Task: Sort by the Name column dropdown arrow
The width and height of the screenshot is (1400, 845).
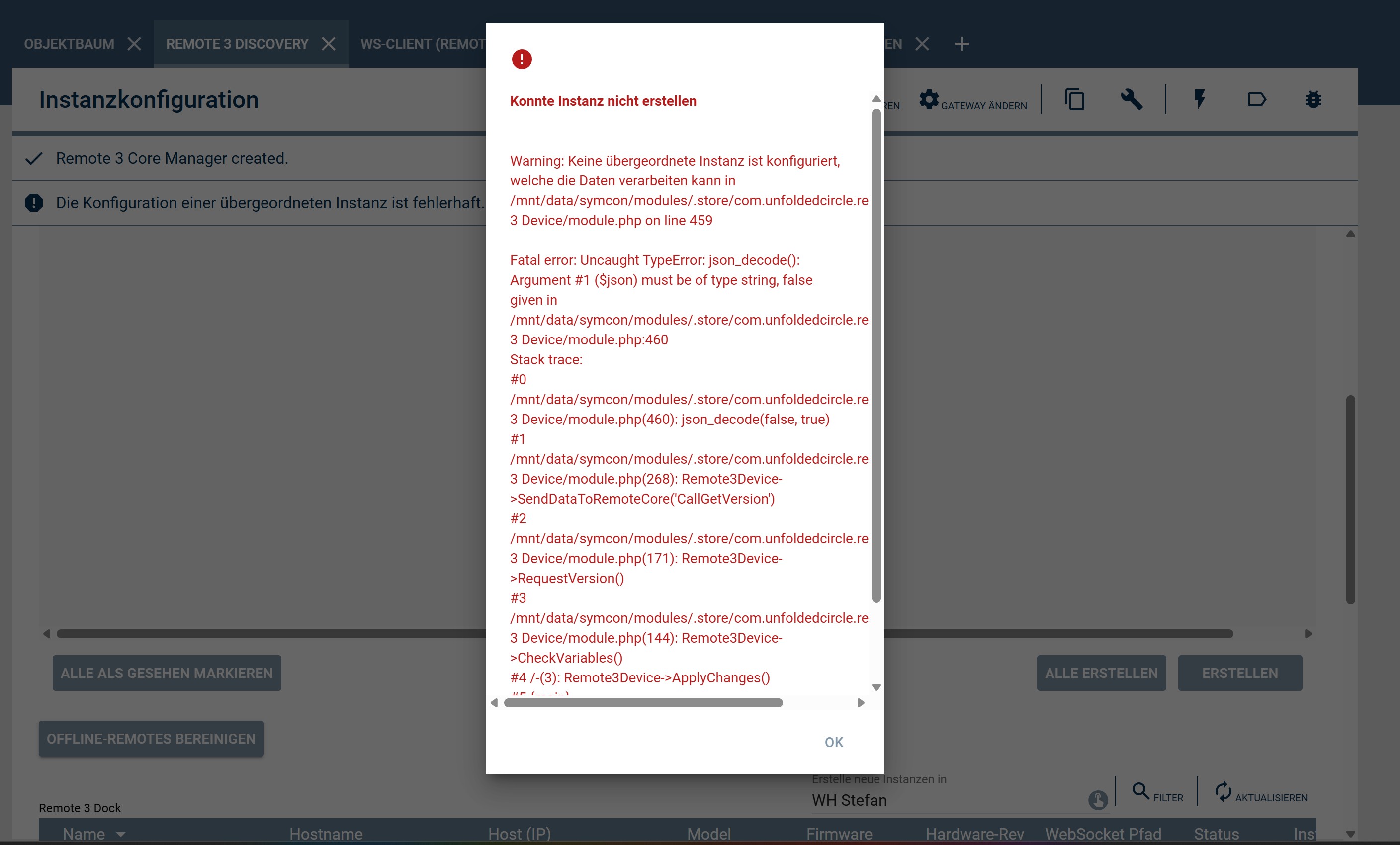Action: tap(120, 834)
